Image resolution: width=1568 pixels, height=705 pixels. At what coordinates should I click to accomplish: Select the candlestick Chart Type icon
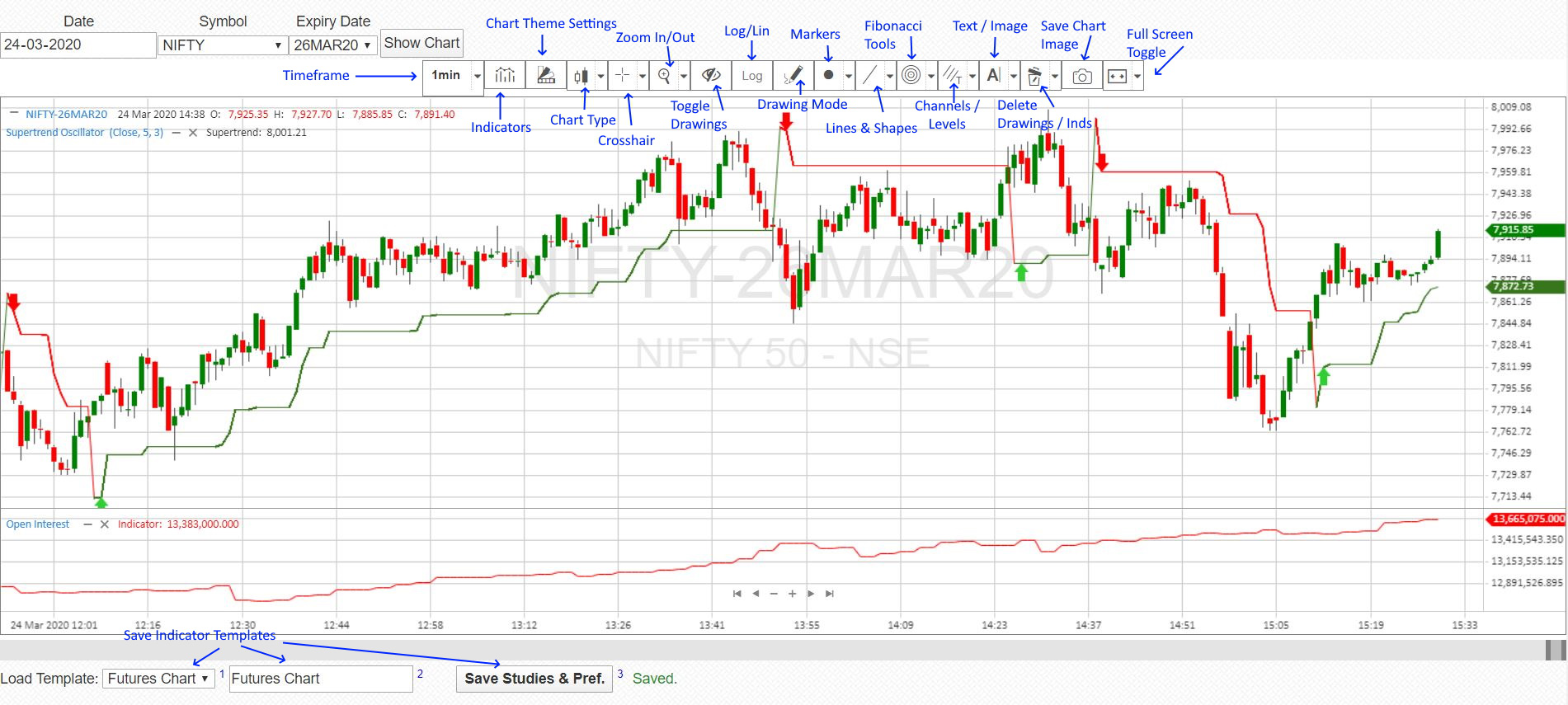pyautogui.click(x=581, y=76)
